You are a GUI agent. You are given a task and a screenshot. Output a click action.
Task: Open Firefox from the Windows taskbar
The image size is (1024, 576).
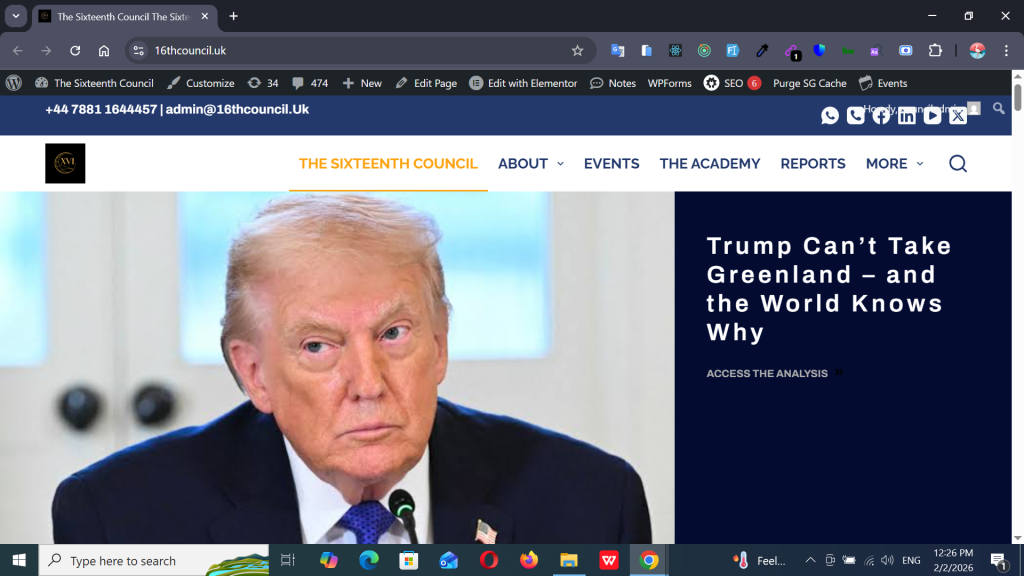pyautogui.click(x=529, y=560)
